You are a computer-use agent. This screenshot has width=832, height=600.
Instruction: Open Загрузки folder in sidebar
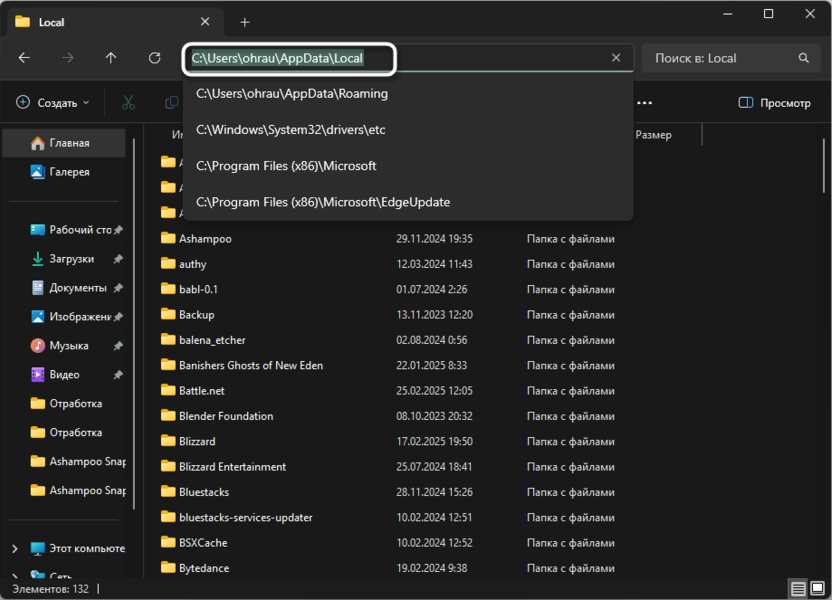(x=71, y=259)
